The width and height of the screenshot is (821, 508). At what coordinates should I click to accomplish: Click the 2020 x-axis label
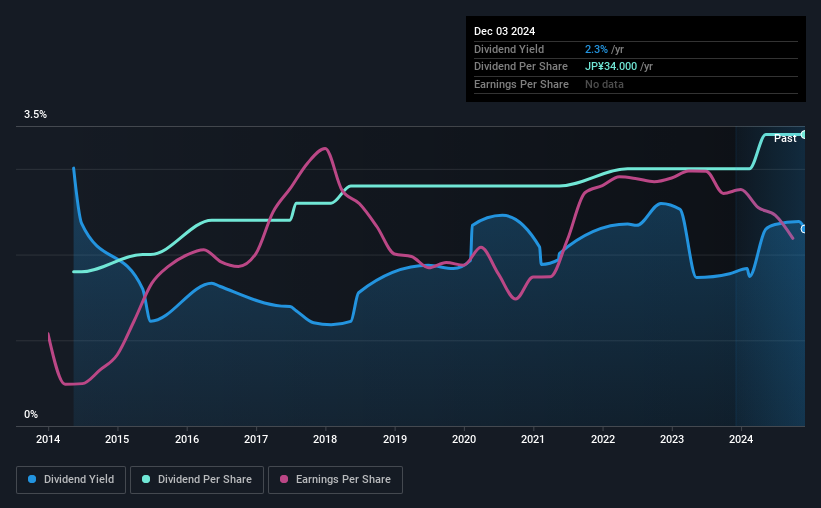pos(464,439)
